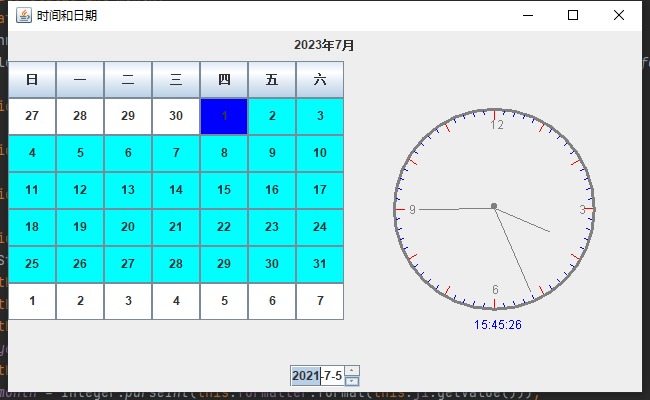Select day 17 cell

point(320,190)
